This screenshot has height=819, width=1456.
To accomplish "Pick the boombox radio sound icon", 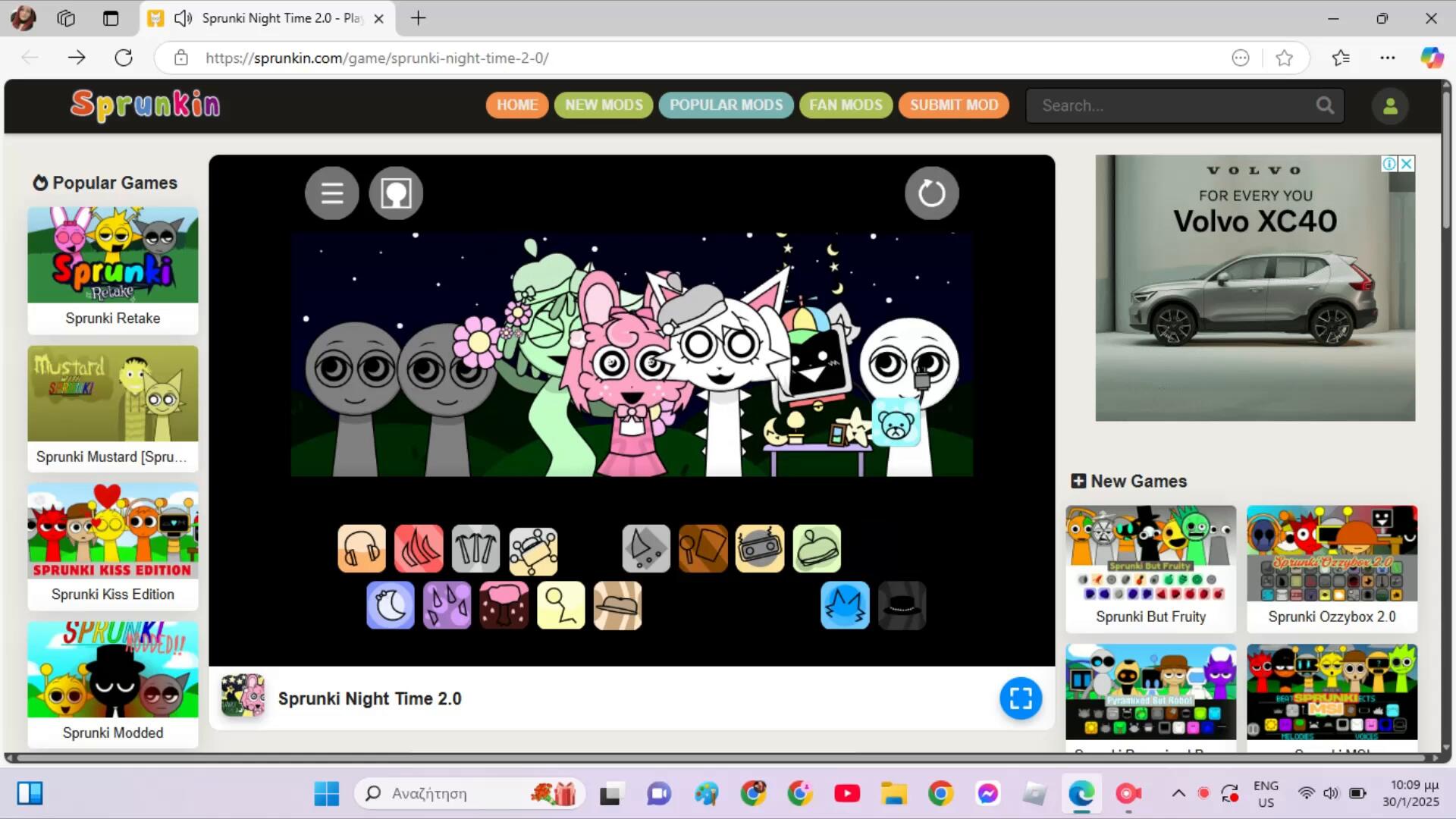I will (760, 548).
